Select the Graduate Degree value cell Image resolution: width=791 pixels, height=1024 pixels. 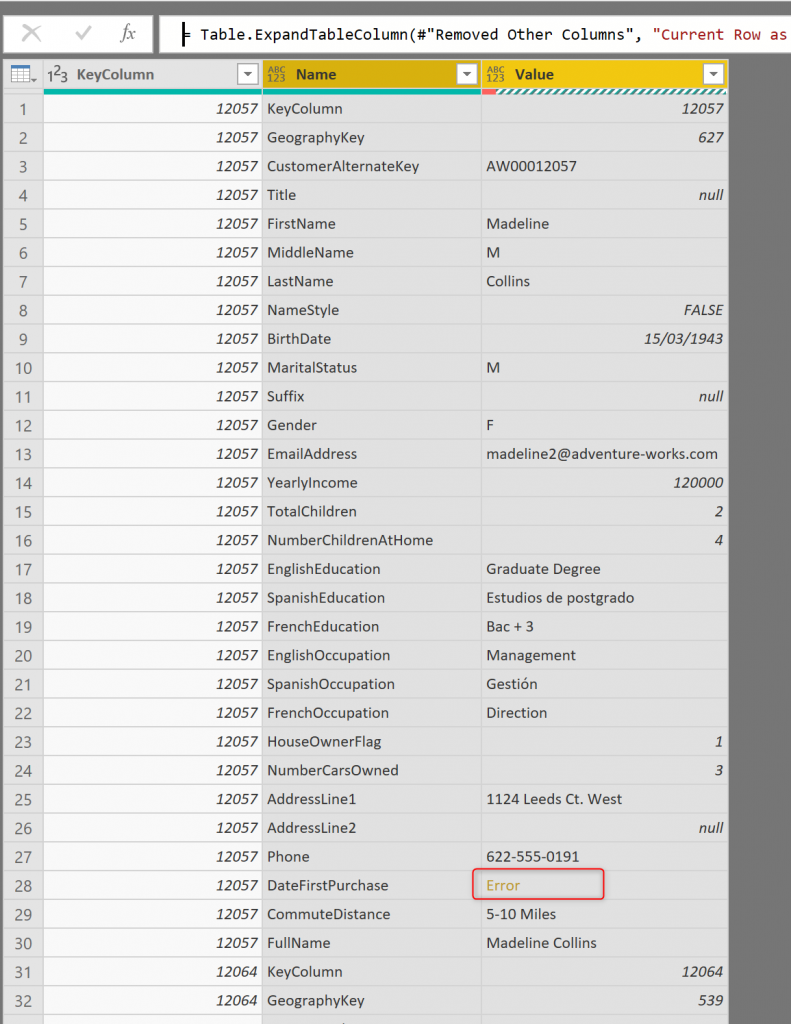pos(543,569)
